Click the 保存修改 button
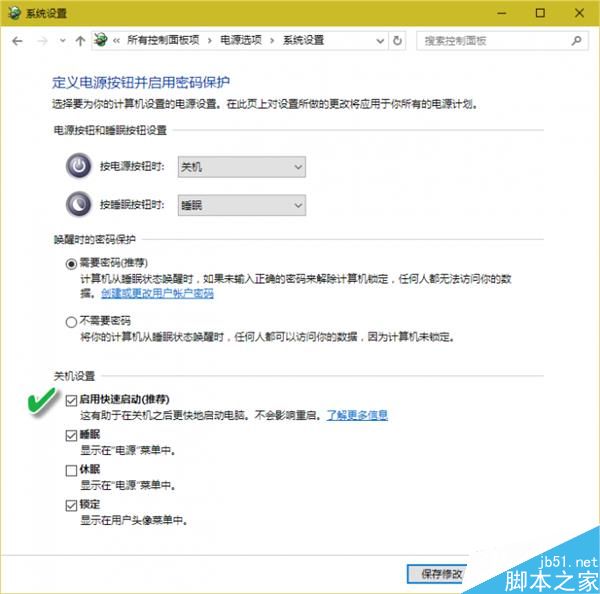600x594 pixels. pyautogui.click(x=437, y=574)
